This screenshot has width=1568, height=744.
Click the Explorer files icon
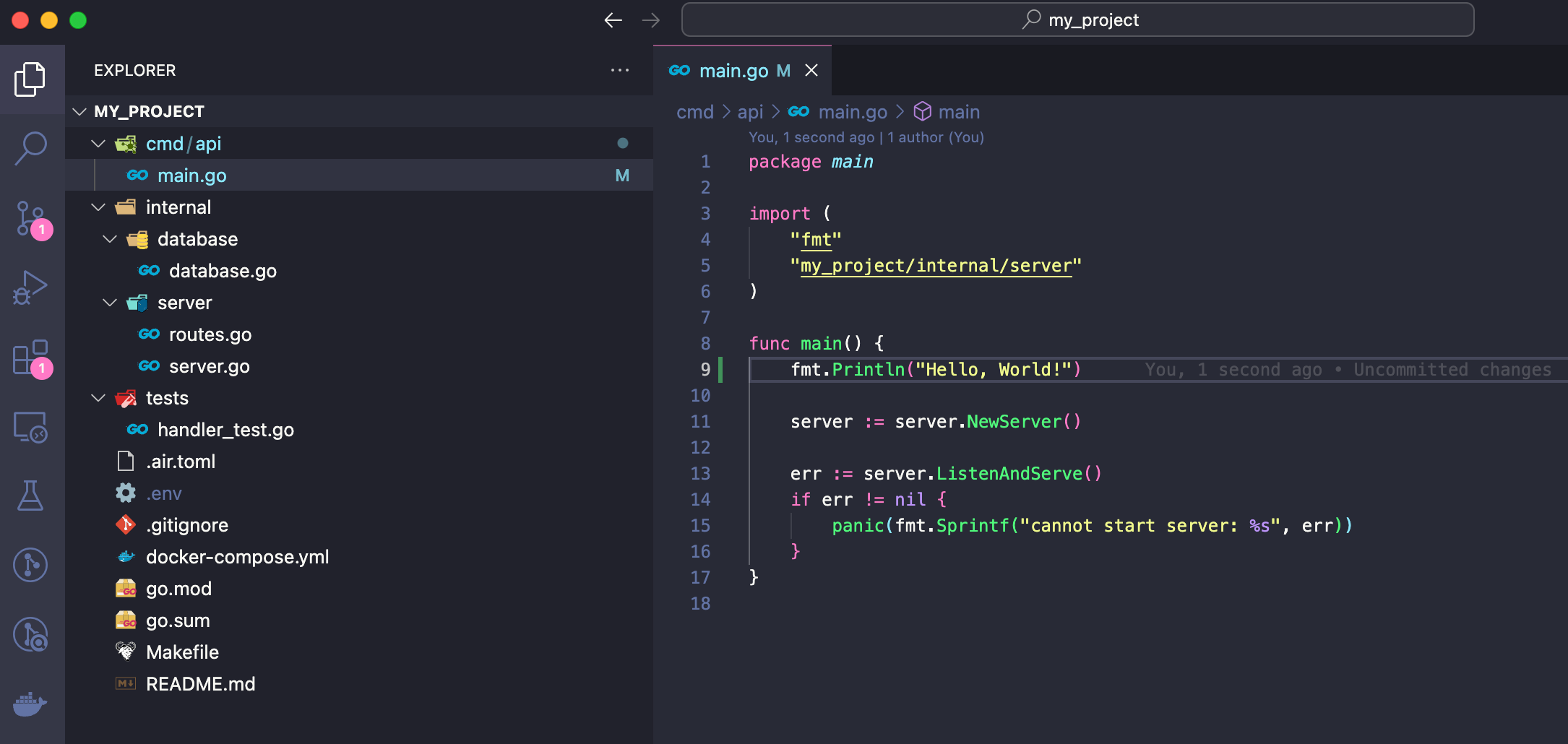(x=30, y=79)
